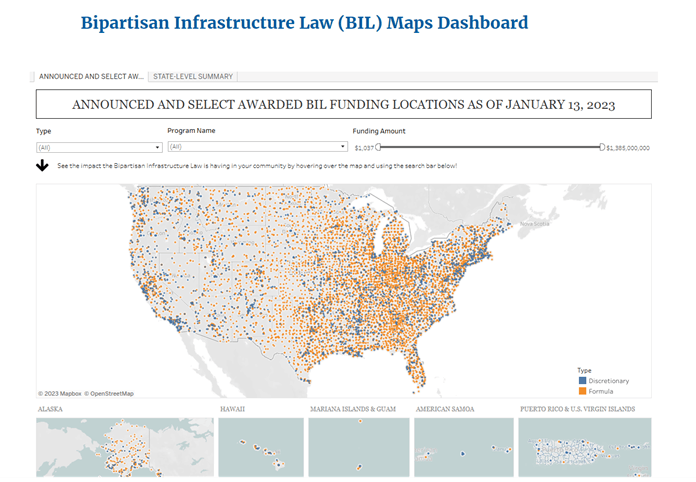
Task: Click the Mariana Islands & Guam map
Action: [x=357, y=444]
